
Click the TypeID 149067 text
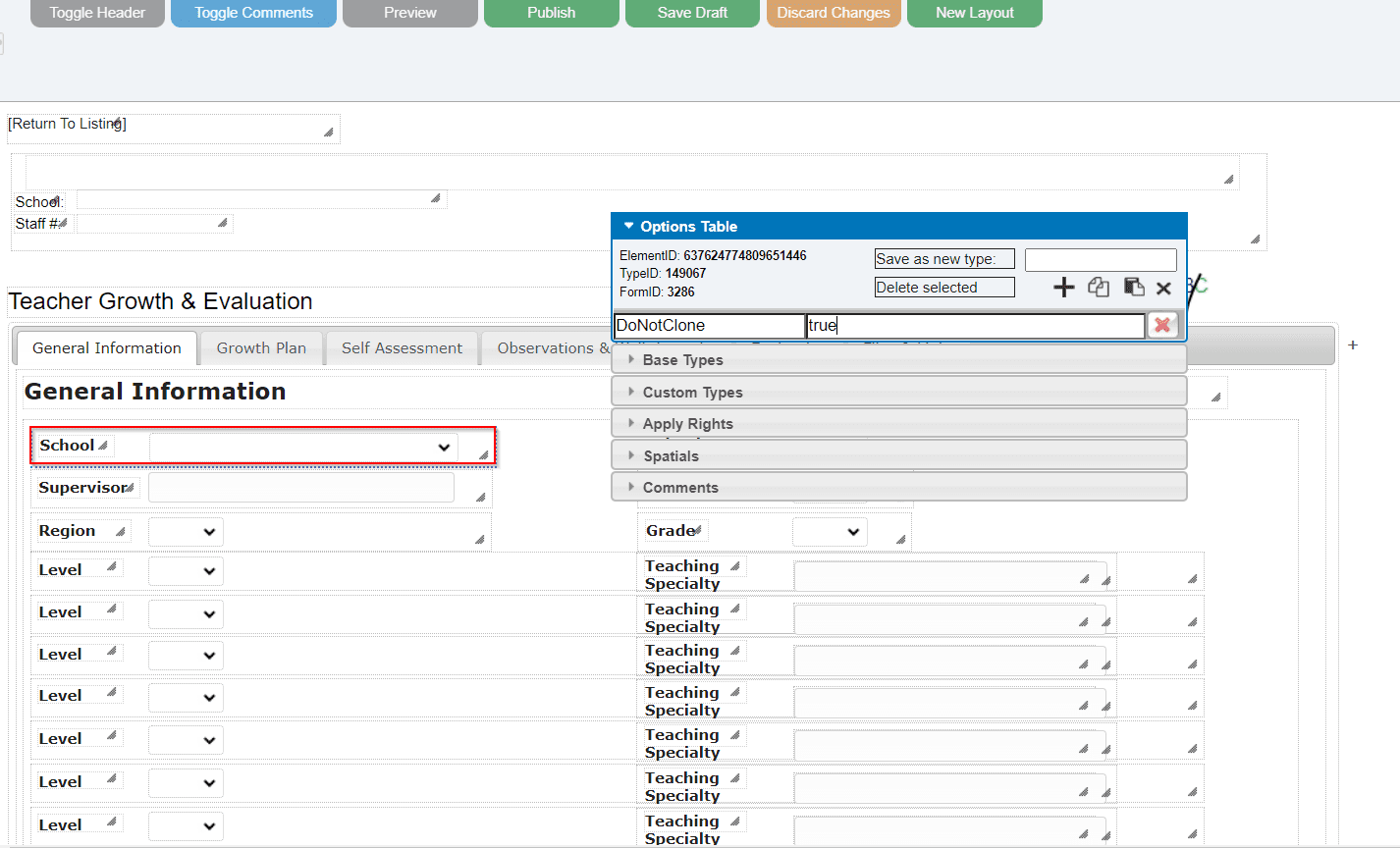(663, 274)
